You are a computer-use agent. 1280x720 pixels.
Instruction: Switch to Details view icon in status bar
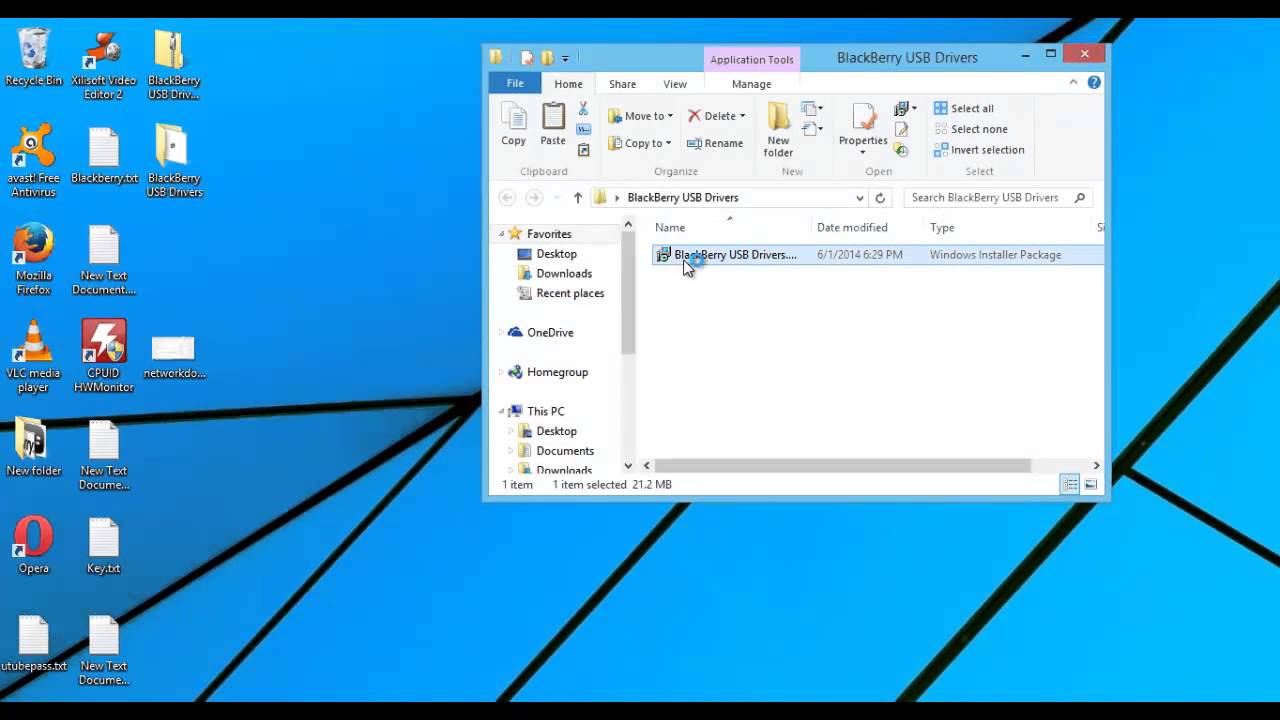tap(1070, 485)
